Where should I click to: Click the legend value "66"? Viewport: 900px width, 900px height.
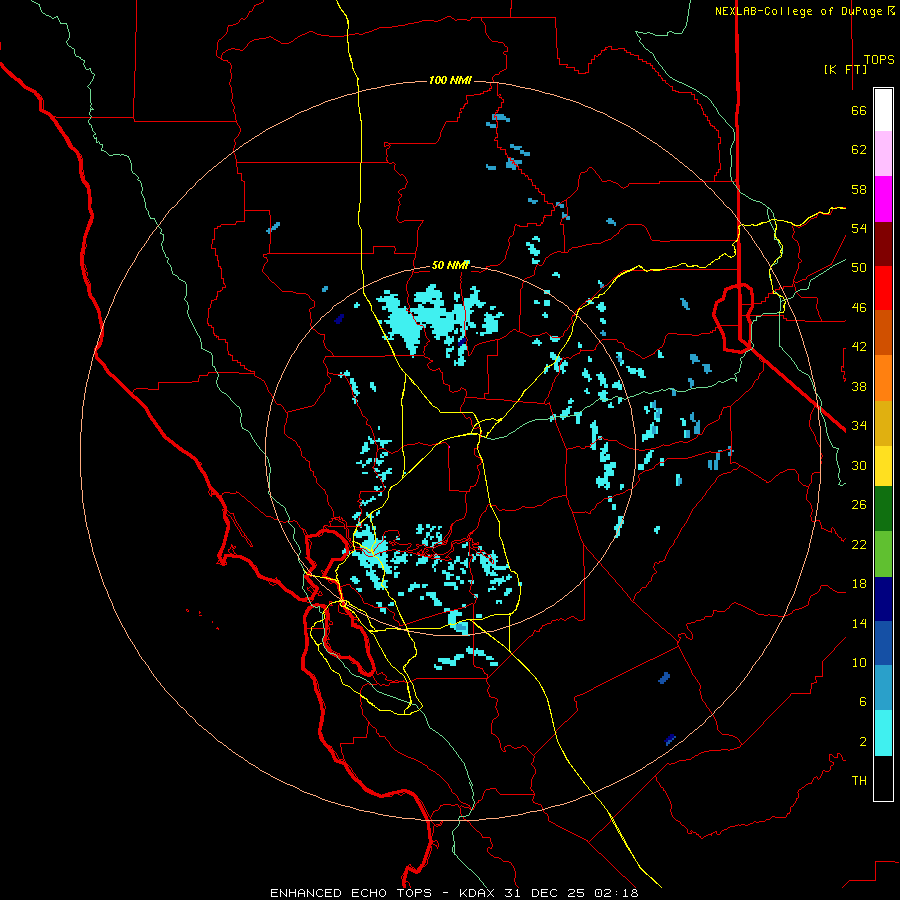click(x=859, y=111)
